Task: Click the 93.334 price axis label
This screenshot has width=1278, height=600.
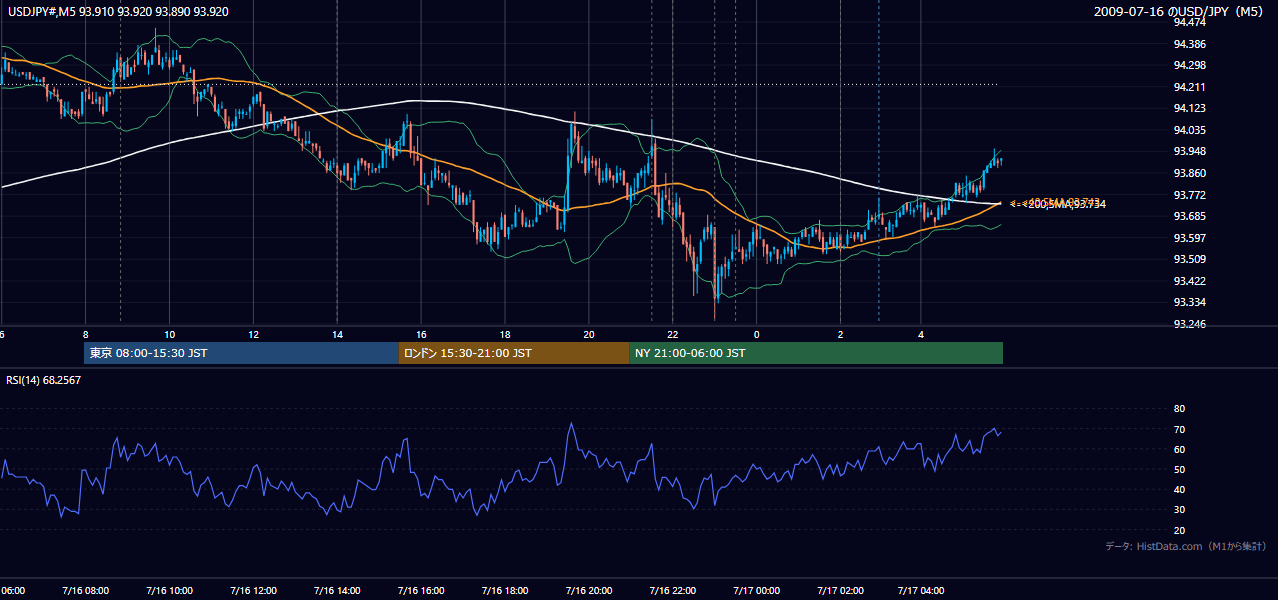Action: (x=1189, y=302)
